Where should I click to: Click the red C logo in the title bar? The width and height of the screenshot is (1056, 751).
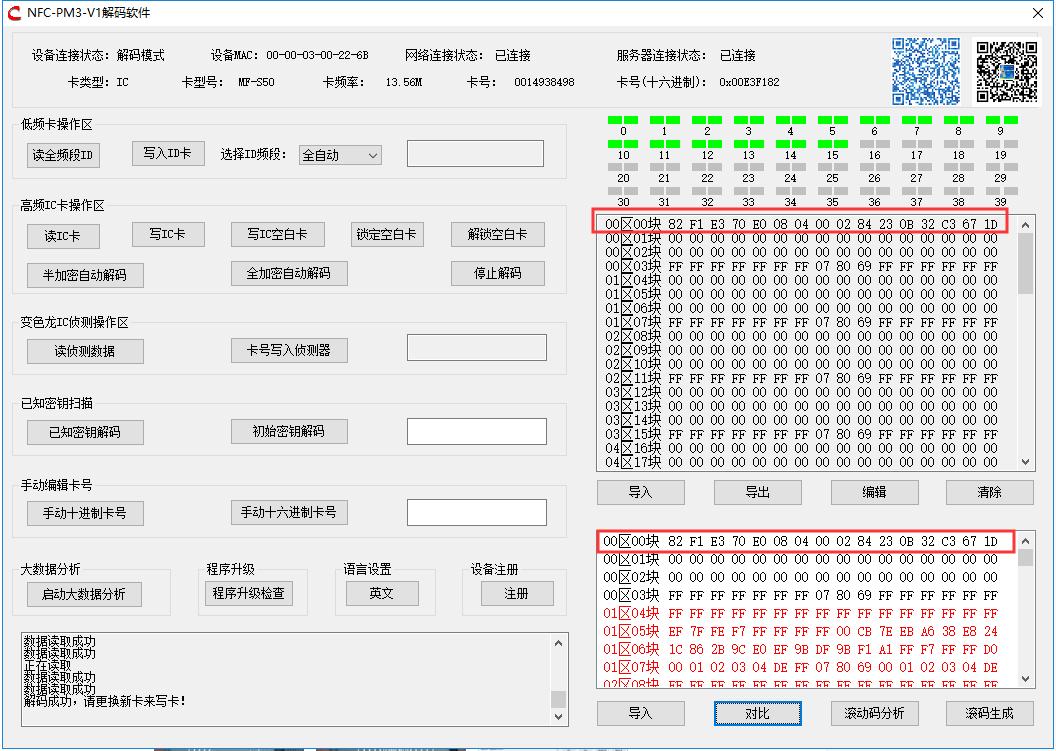[x=14, y=14]
